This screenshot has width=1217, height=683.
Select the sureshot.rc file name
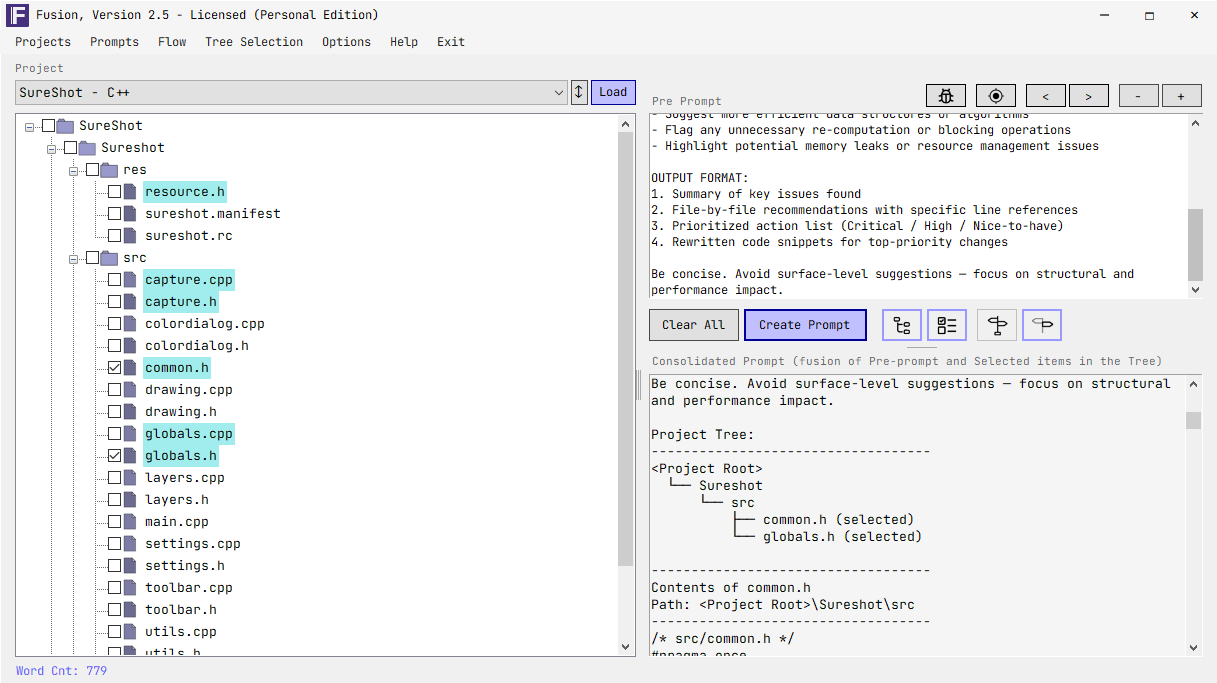coord(189,236)
